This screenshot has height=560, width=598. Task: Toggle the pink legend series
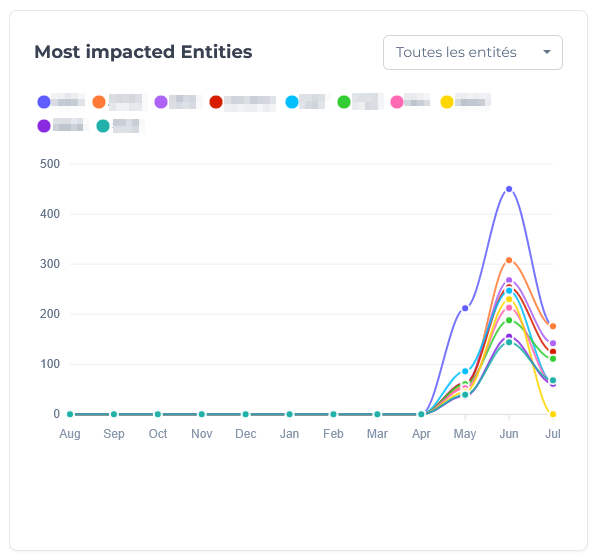397,102
